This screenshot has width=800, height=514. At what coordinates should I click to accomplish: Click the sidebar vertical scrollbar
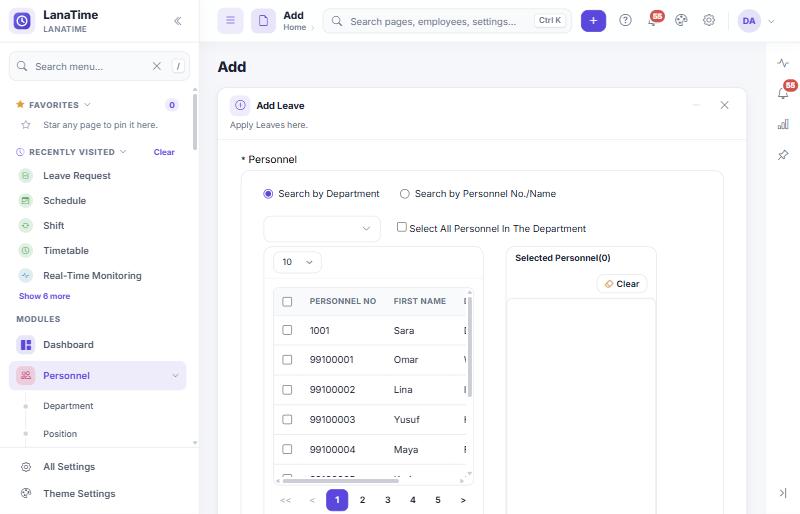(x=195, y=121)
